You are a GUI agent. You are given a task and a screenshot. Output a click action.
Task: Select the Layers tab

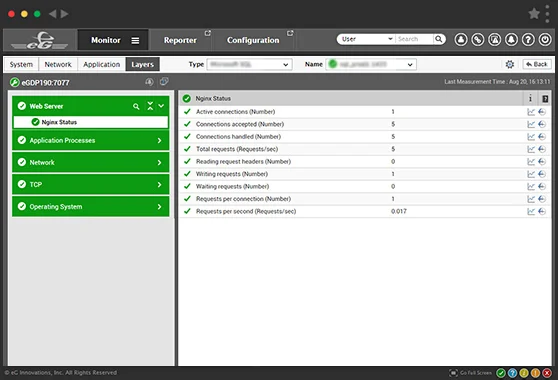tap(142, 64)
